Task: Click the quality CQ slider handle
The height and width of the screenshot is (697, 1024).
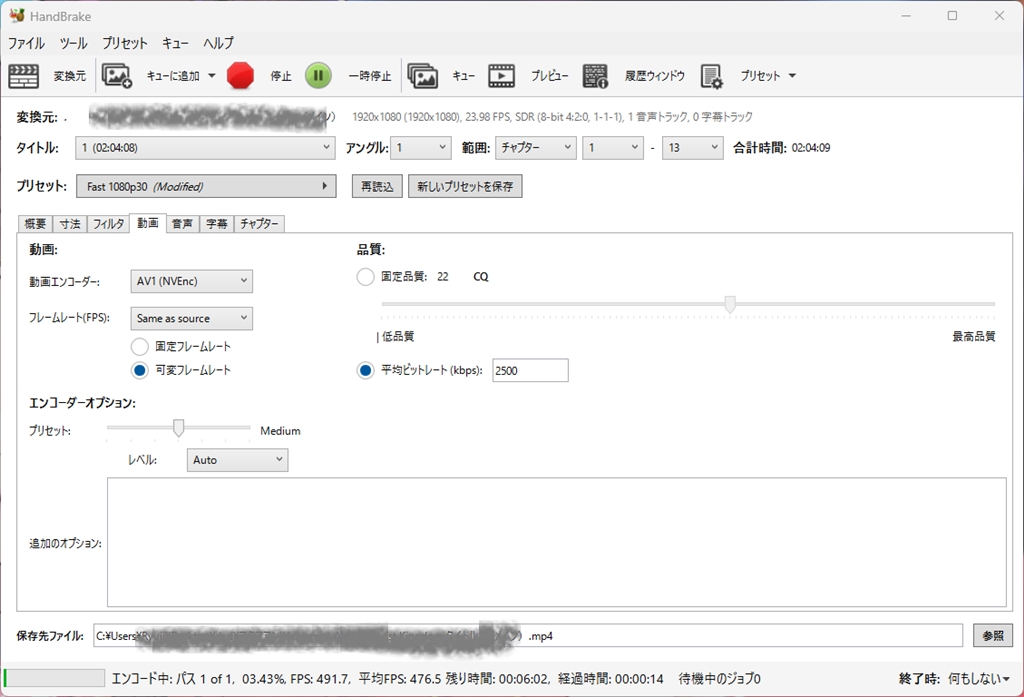Action: [x=730, y=304]
